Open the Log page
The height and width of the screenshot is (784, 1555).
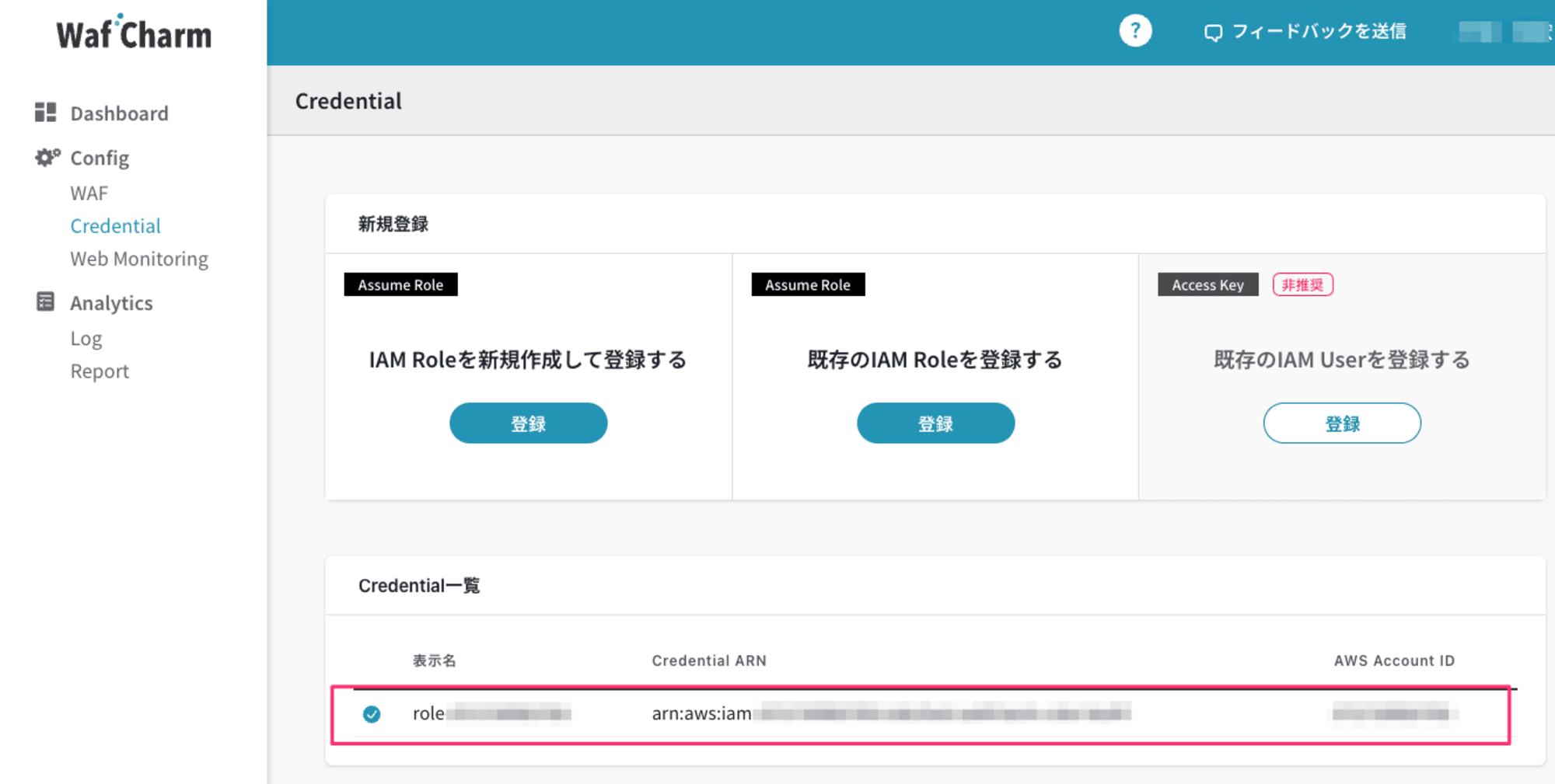pyautogui.click(x=86, y=339)
